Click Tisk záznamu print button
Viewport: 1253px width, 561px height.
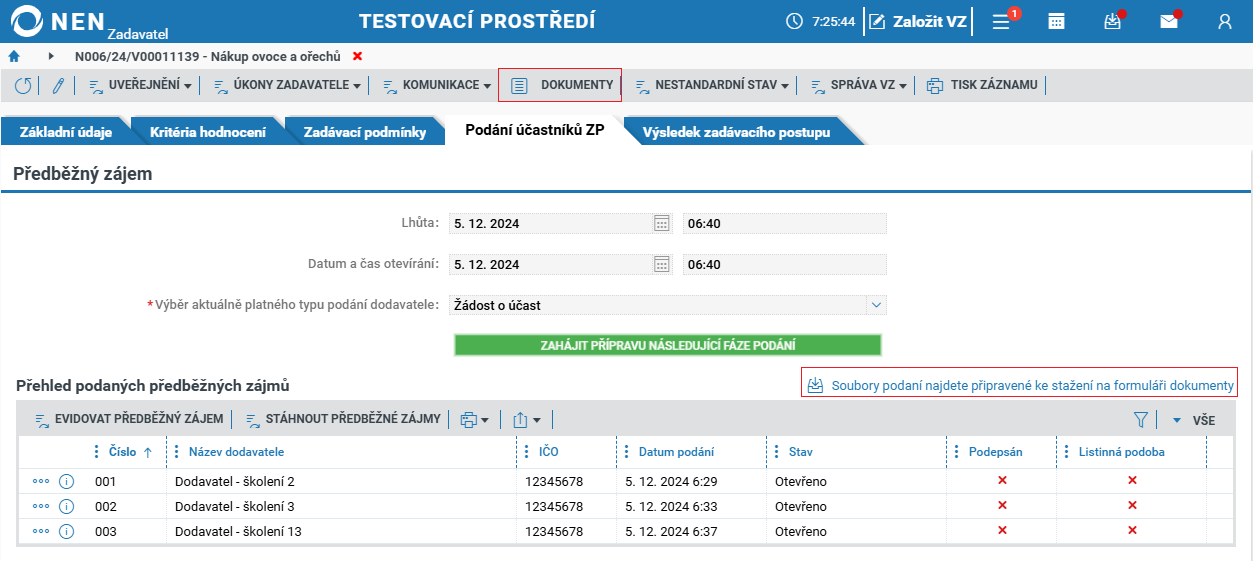pos(982,85)
